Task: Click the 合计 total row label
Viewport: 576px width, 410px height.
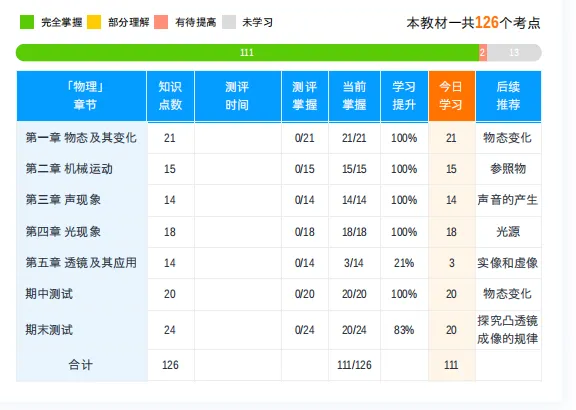Action: coord(80,365)
